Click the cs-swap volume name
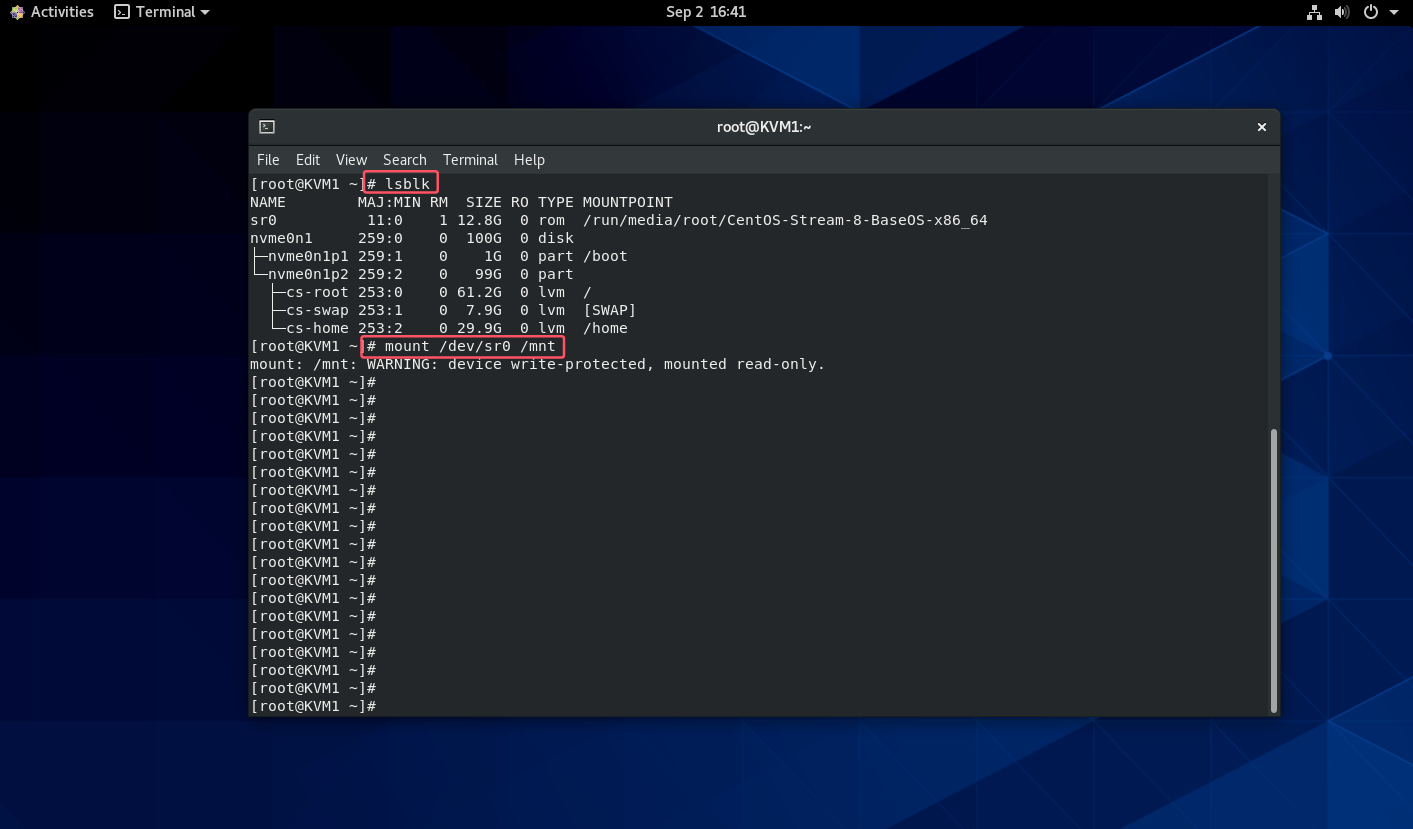Image resolution: width=1413 pixels, height=829 pixels. coord(317,310)
